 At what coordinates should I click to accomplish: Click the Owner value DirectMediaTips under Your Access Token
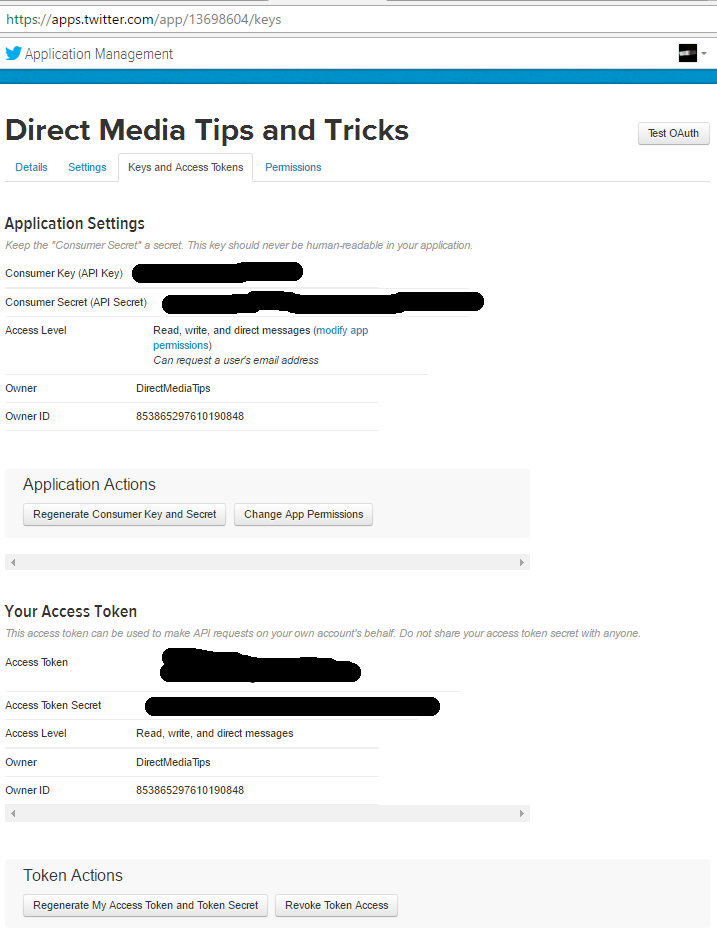(x=173, y=762)
